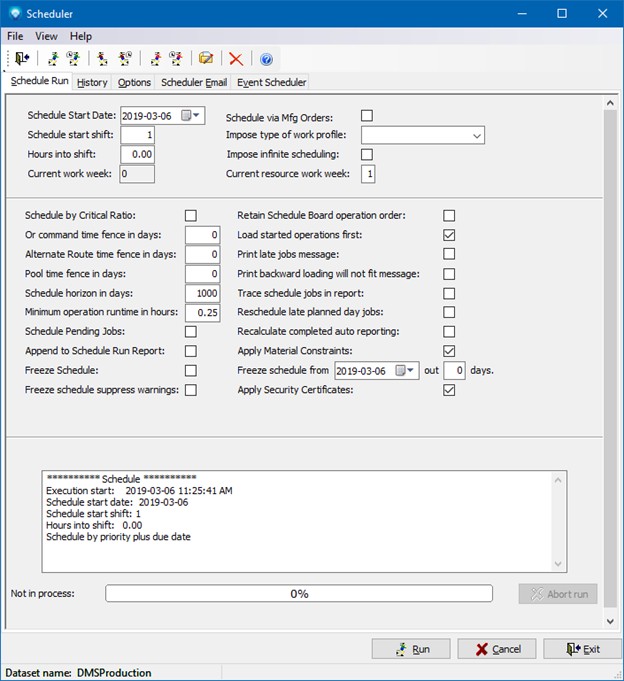
Task: Click the Cancel button
Action: click(497, 649)
